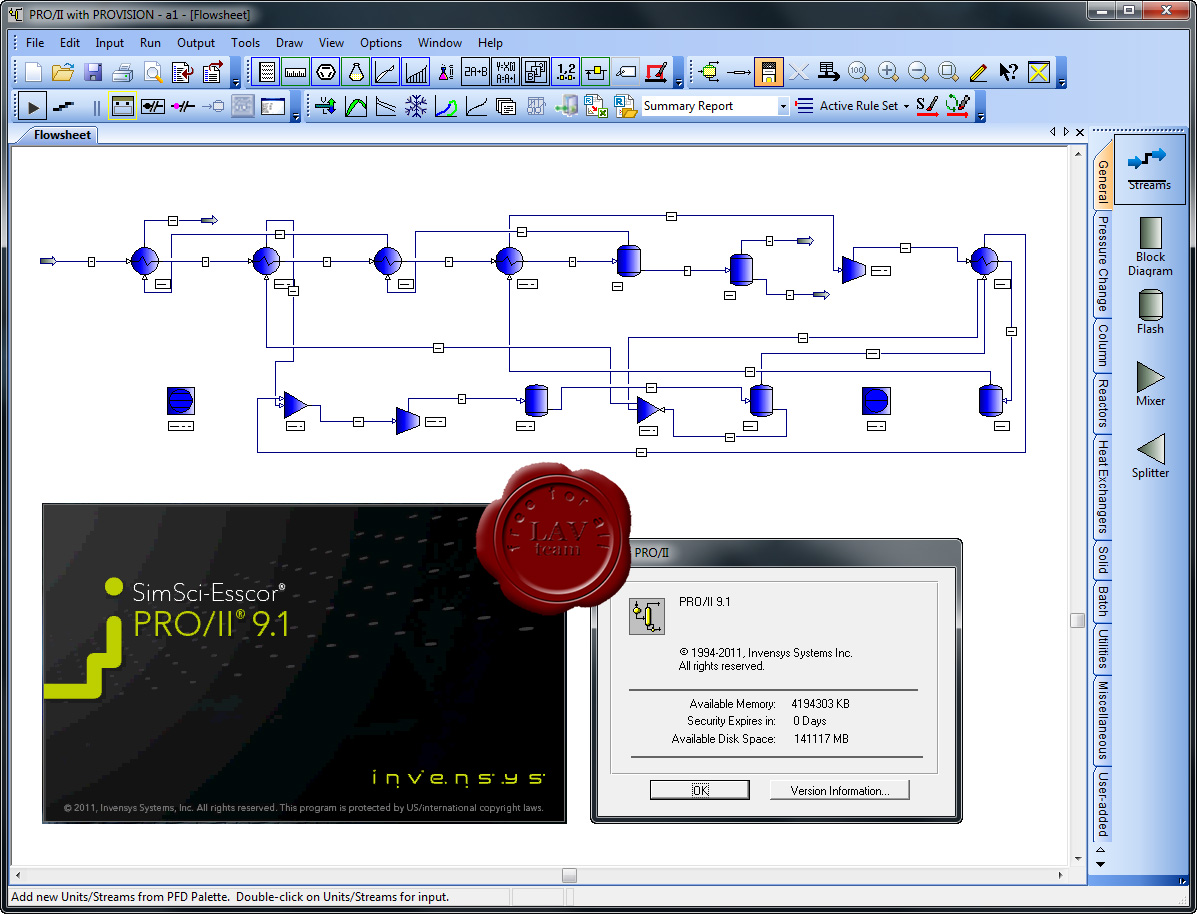This screenshot has height=914, width=1197.
Task: Select the Flowsheet tab
Action: pyautogui.click(x=62, y=135)
